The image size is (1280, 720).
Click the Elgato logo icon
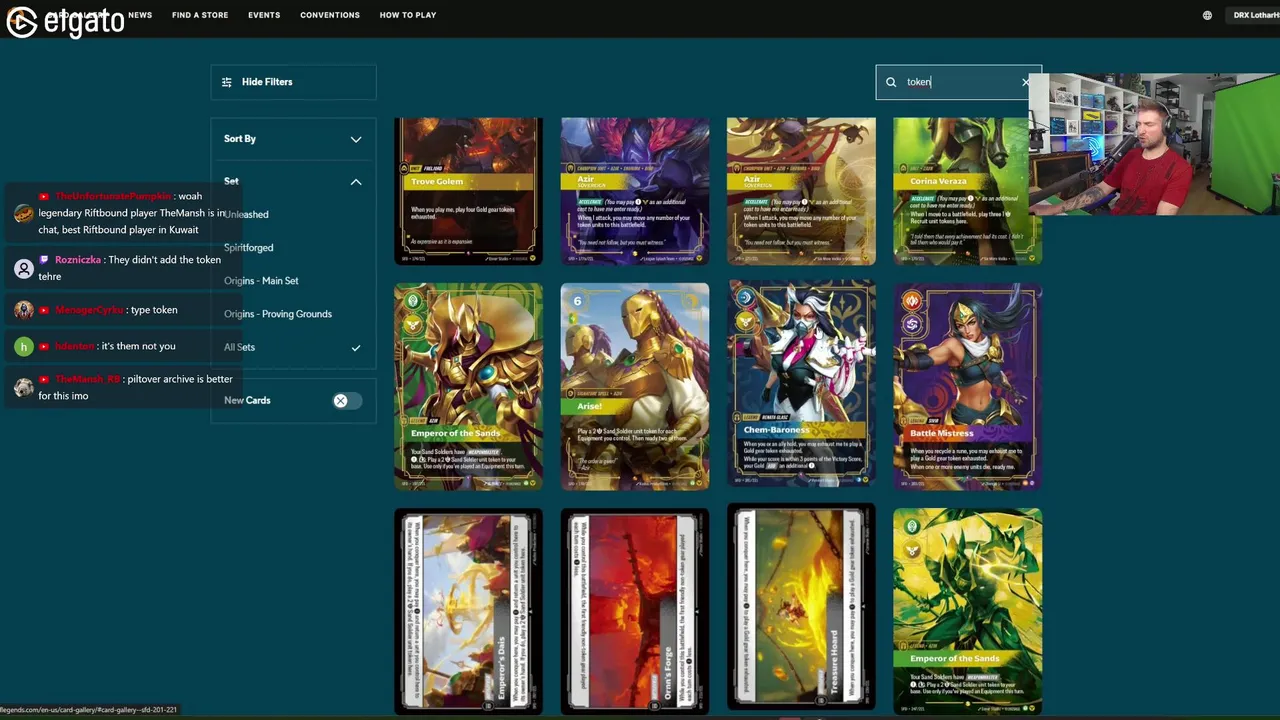click(22, 21)
